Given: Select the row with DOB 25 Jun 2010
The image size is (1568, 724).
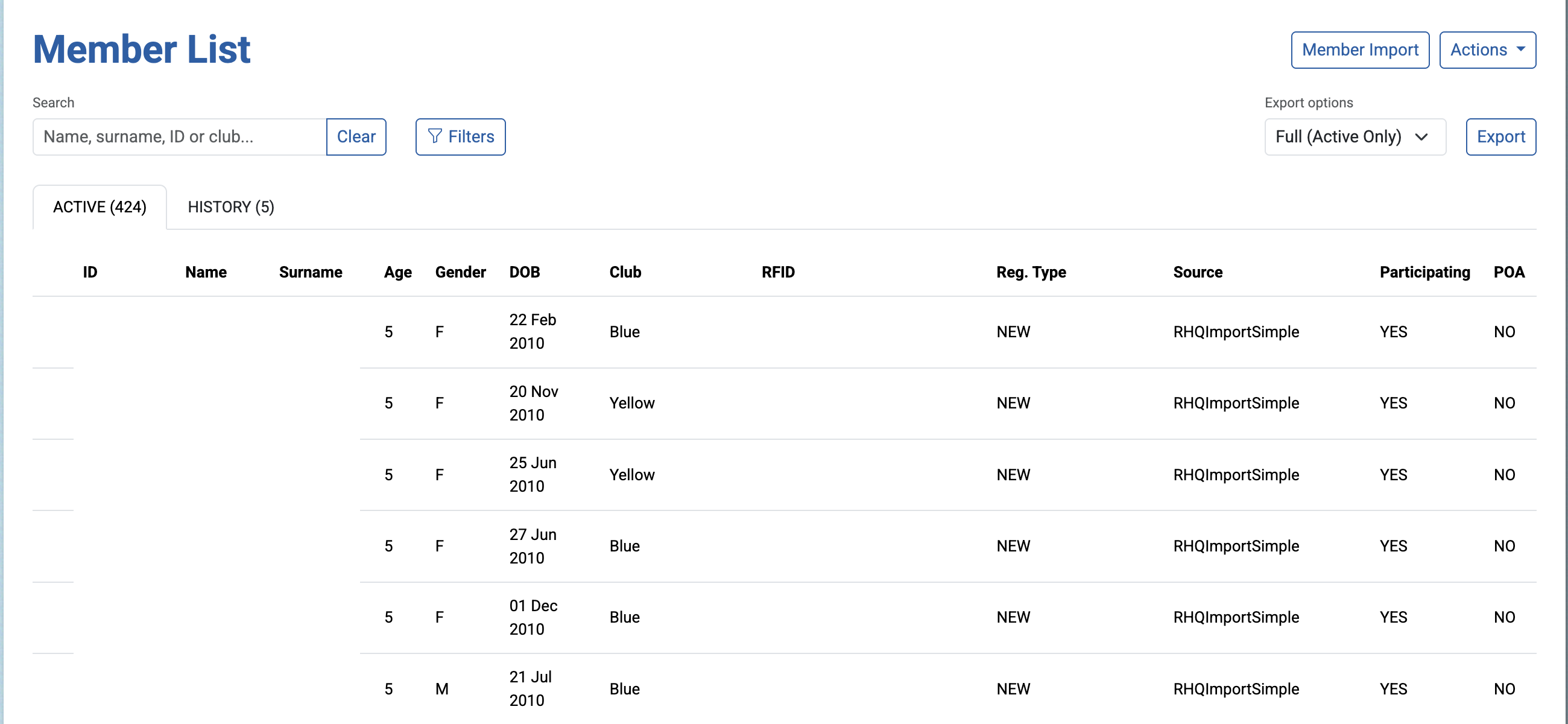Looking at the screenshot, I should pos(784,475).
